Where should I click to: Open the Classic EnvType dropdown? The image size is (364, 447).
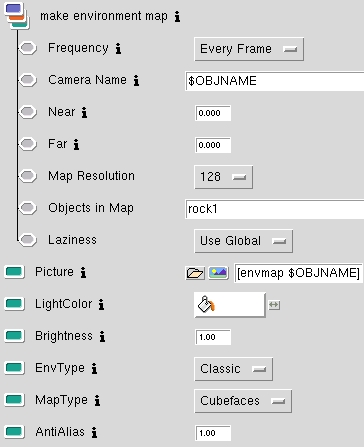tap(233, 369)
